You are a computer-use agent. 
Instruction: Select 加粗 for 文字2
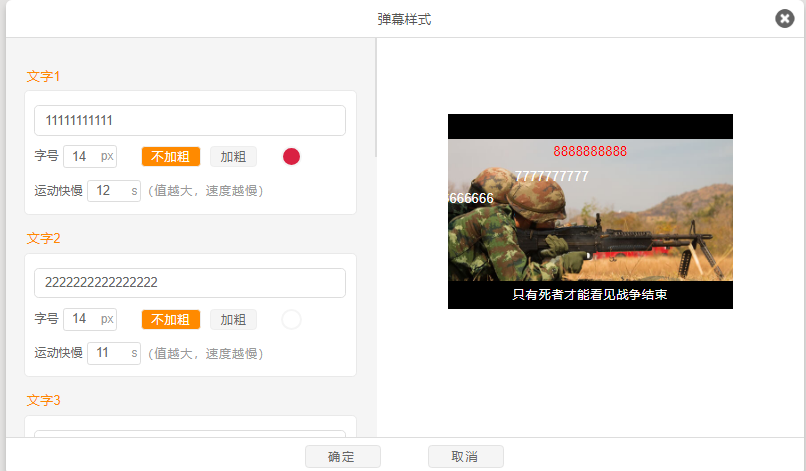coord(233,319)
